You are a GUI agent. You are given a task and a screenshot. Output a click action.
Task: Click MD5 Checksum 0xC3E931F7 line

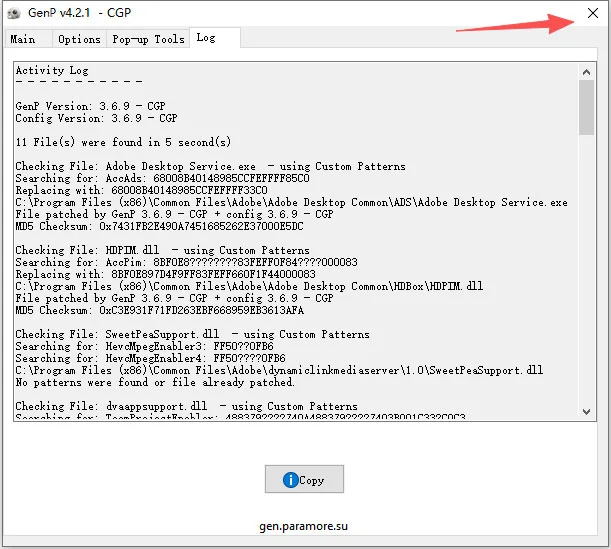160,311
